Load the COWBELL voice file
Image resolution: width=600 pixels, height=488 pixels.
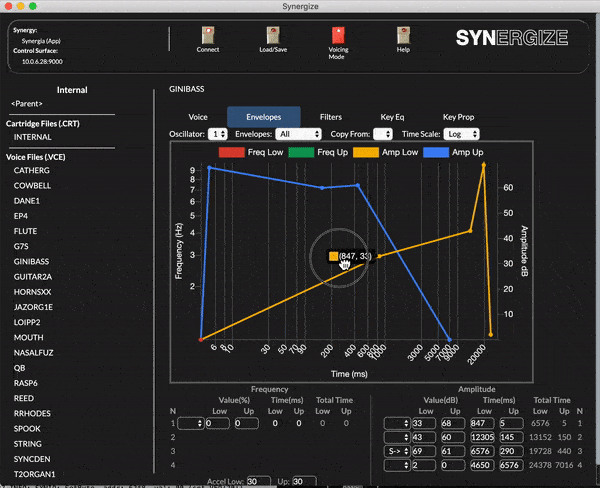[x=32, y=186]
